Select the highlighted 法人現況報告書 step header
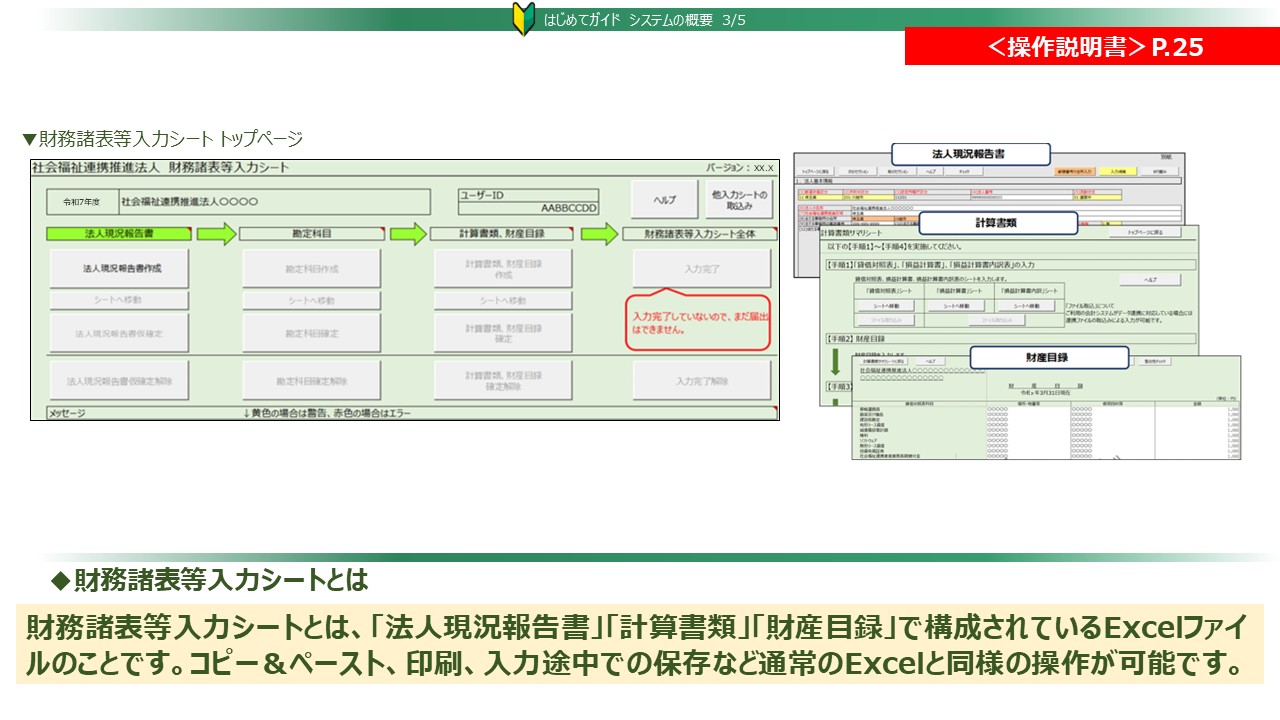The width and height of the screenshot is (1280, 720). pos(118,235)
